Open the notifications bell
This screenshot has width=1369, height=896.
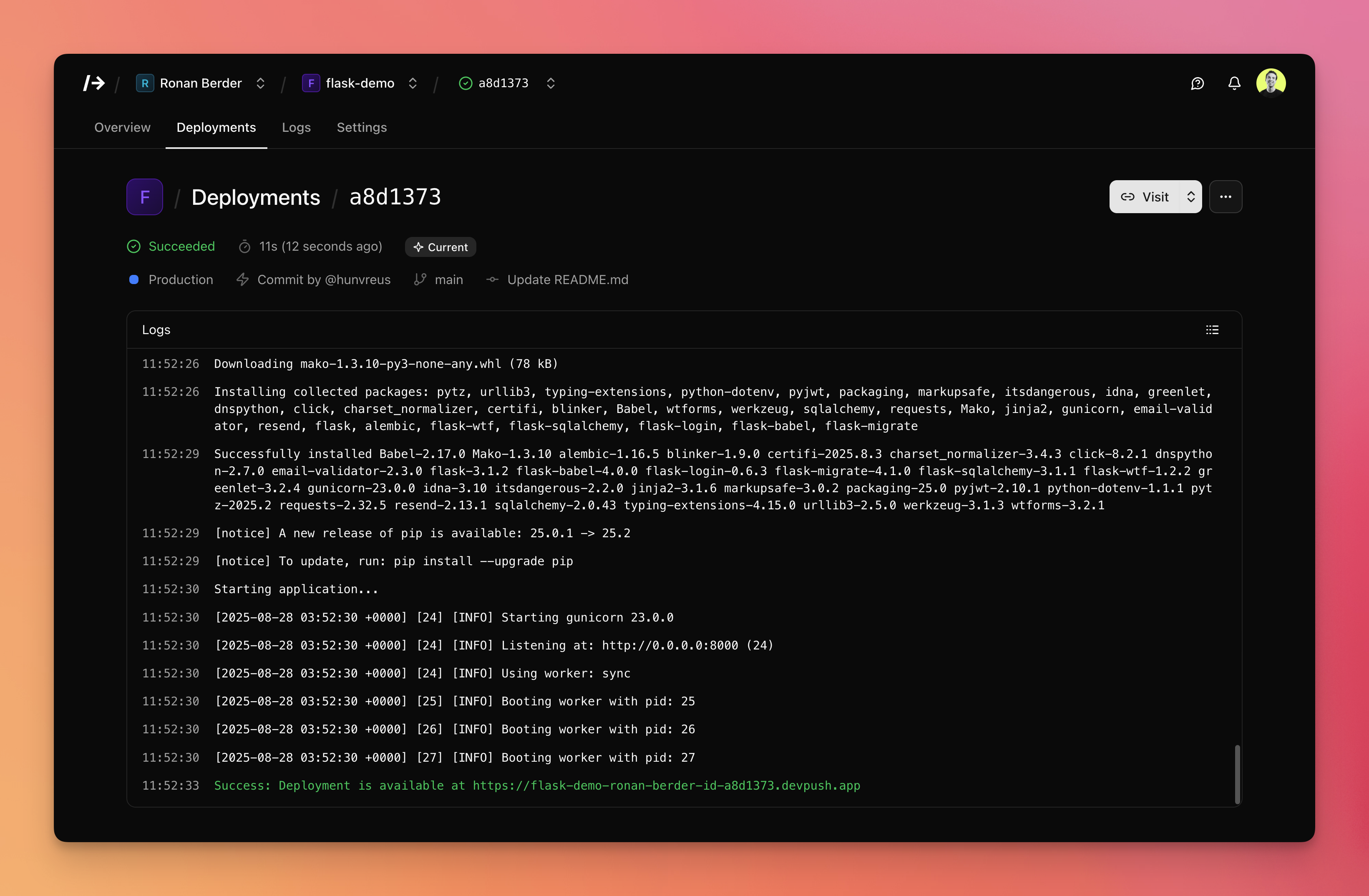(1234, 83)
